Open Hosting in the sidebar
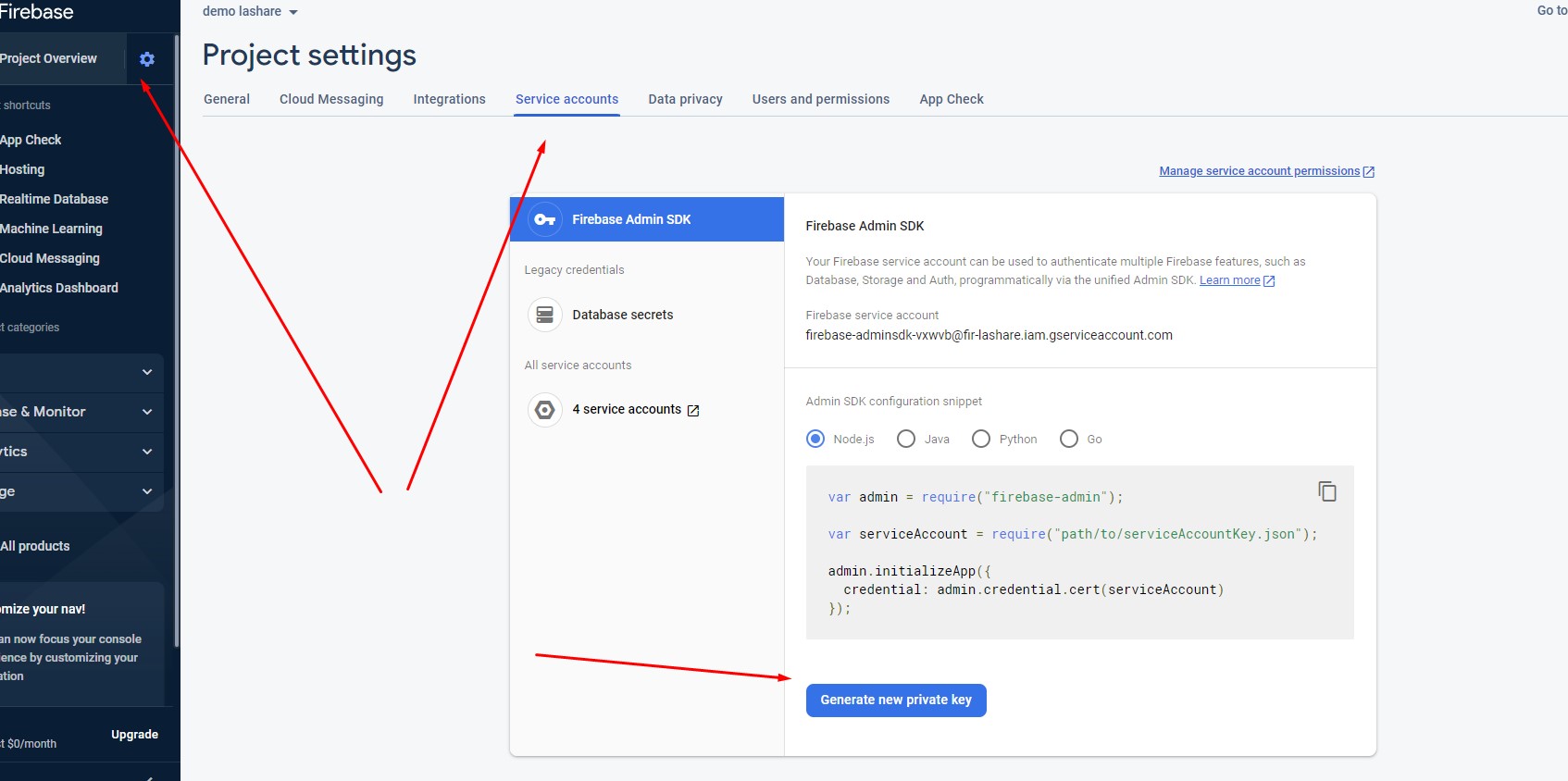Image resolution: width=1568 pixels, height=781 pixels. click(22, 169)
